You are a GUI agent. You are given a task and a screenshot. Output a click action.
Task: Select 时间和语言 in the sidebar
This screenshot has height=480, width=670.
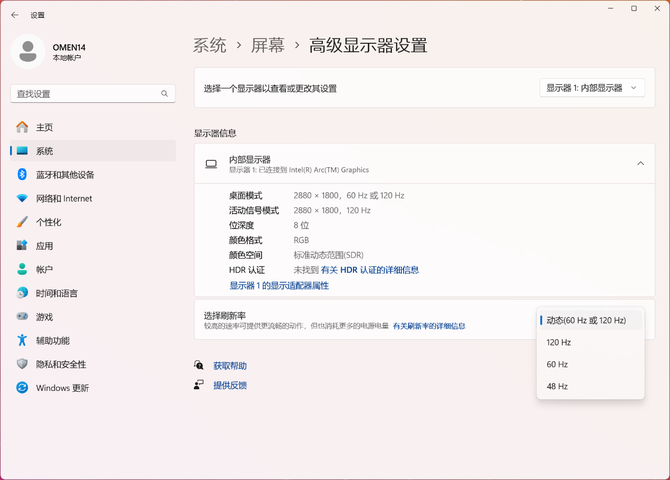click(x=93, y=293)
